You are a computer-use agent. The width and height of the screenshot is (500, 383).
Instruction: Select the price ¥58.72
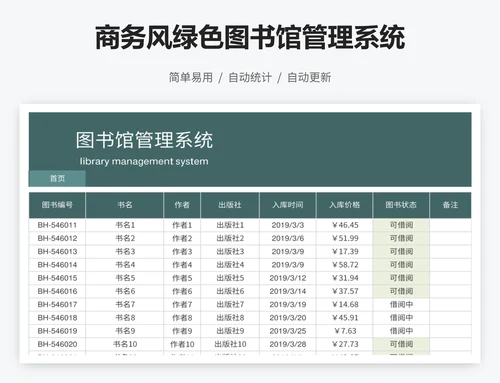click(345, 265)
